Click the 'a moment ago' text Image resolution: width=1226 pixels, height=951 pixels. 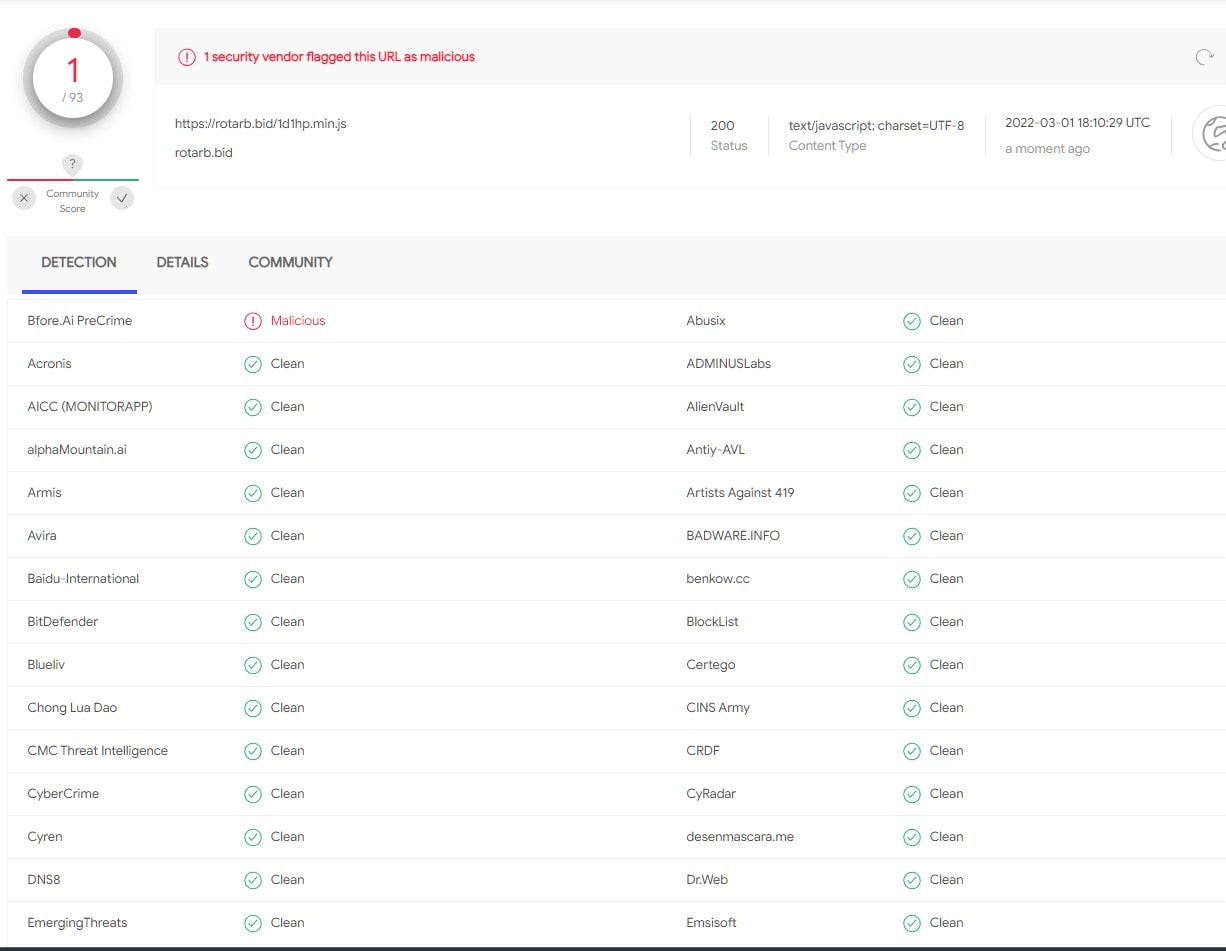click(1048, 149)
